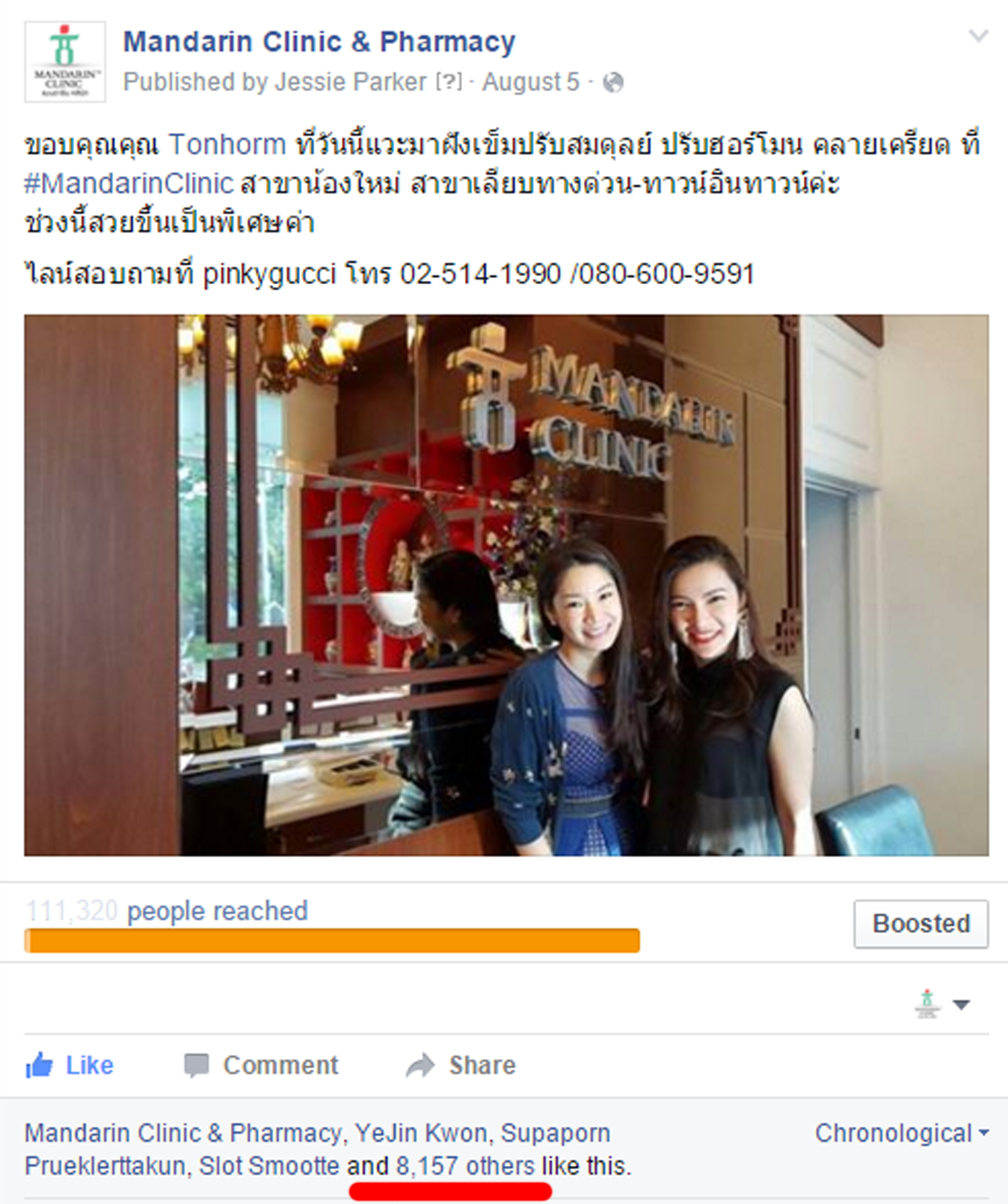Open the 8,157 others likes list
The image size is (1008, 1204).
pos(465,1166)
